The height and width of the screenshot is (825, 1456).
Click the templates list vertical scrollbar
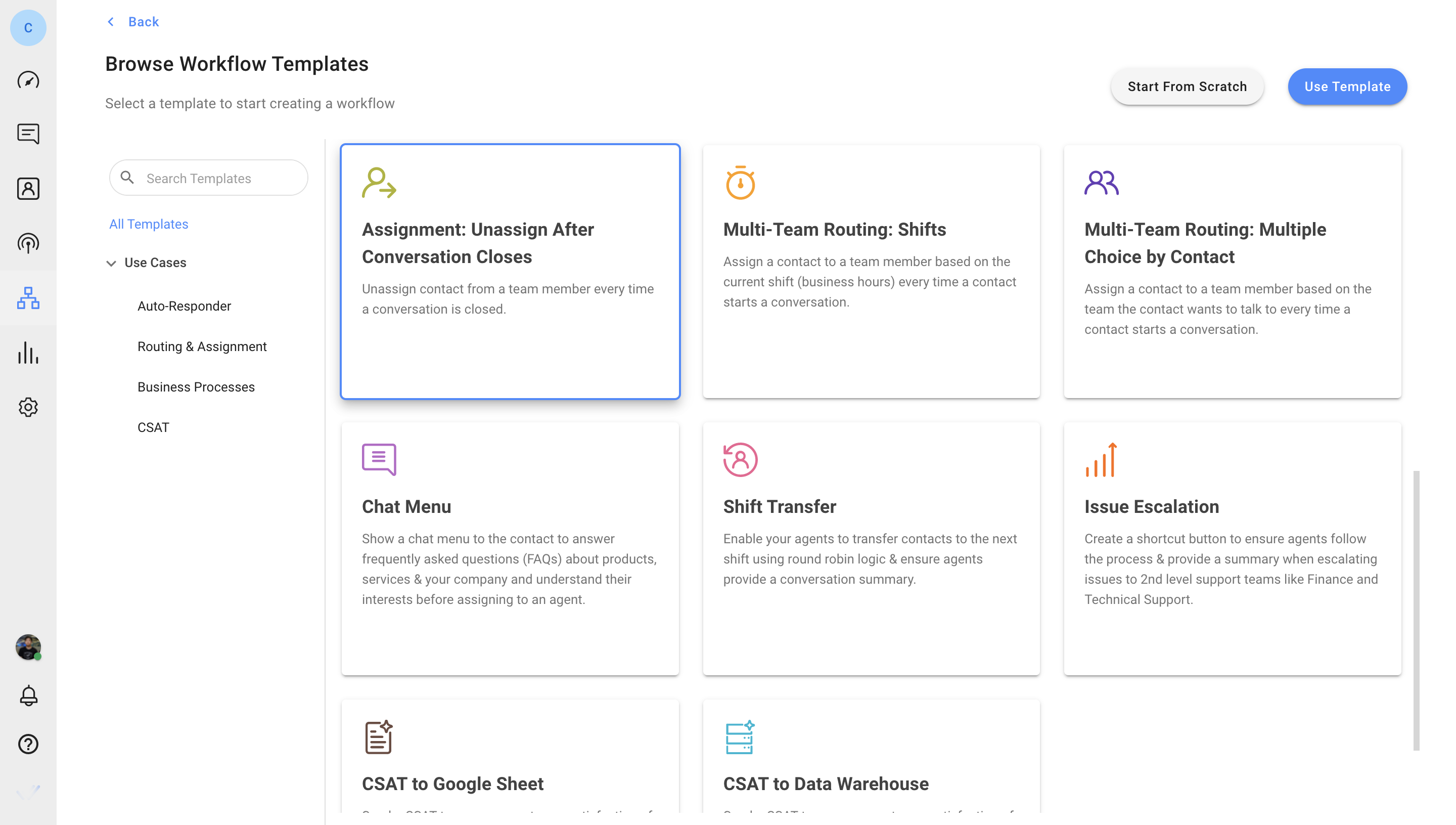(x=1416, y=609)
